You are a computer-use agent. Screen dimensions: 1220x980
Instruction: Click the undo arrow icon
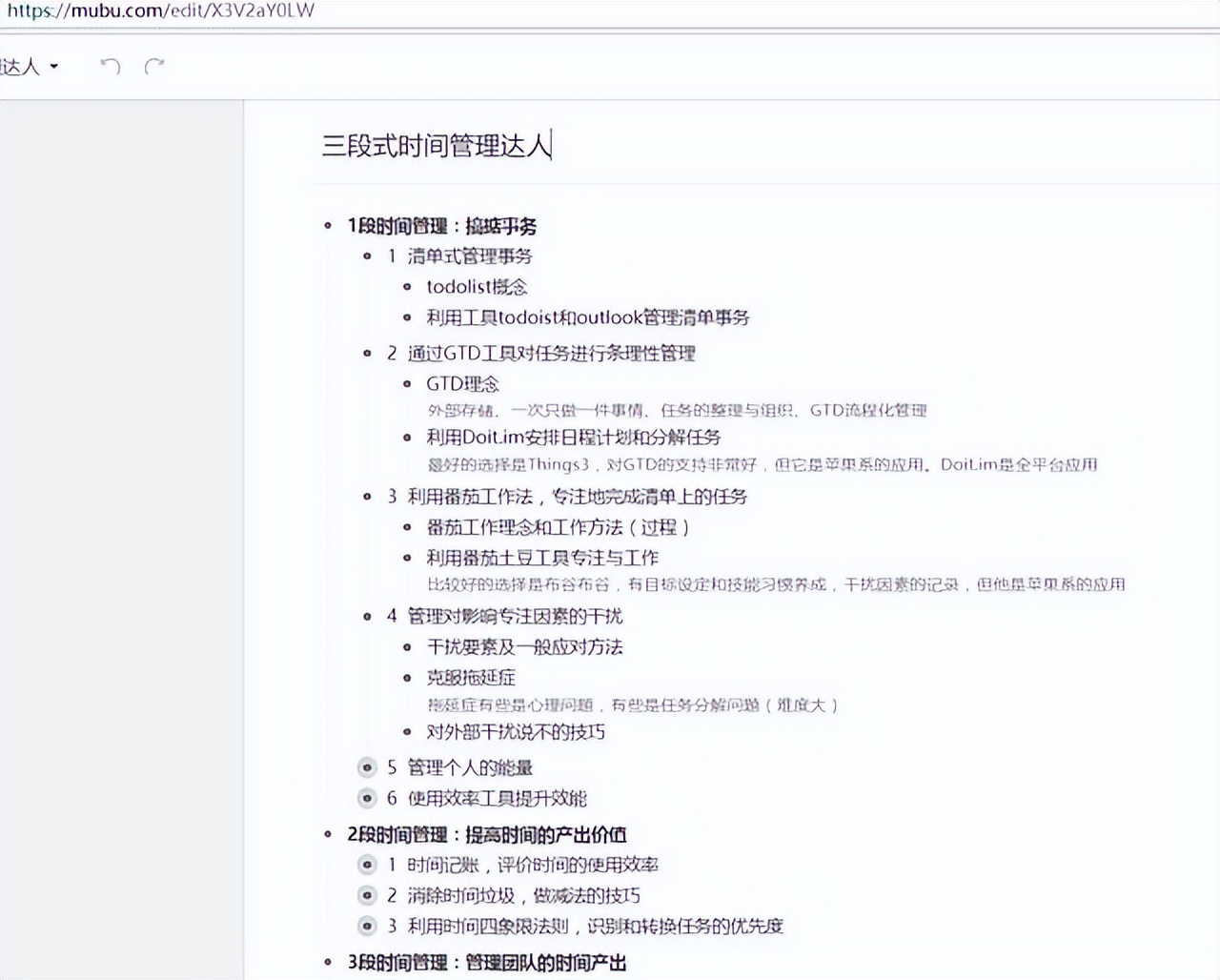110,67
